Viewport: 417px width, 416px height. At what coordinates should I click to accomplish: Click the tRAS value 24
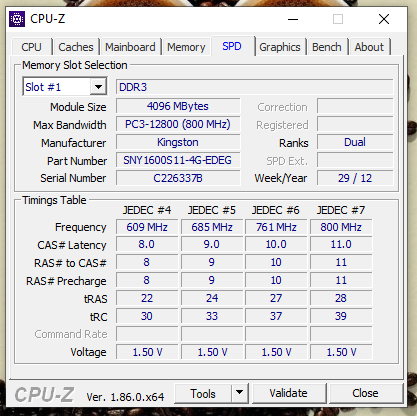pyautogui.click(x=212, y=298)
